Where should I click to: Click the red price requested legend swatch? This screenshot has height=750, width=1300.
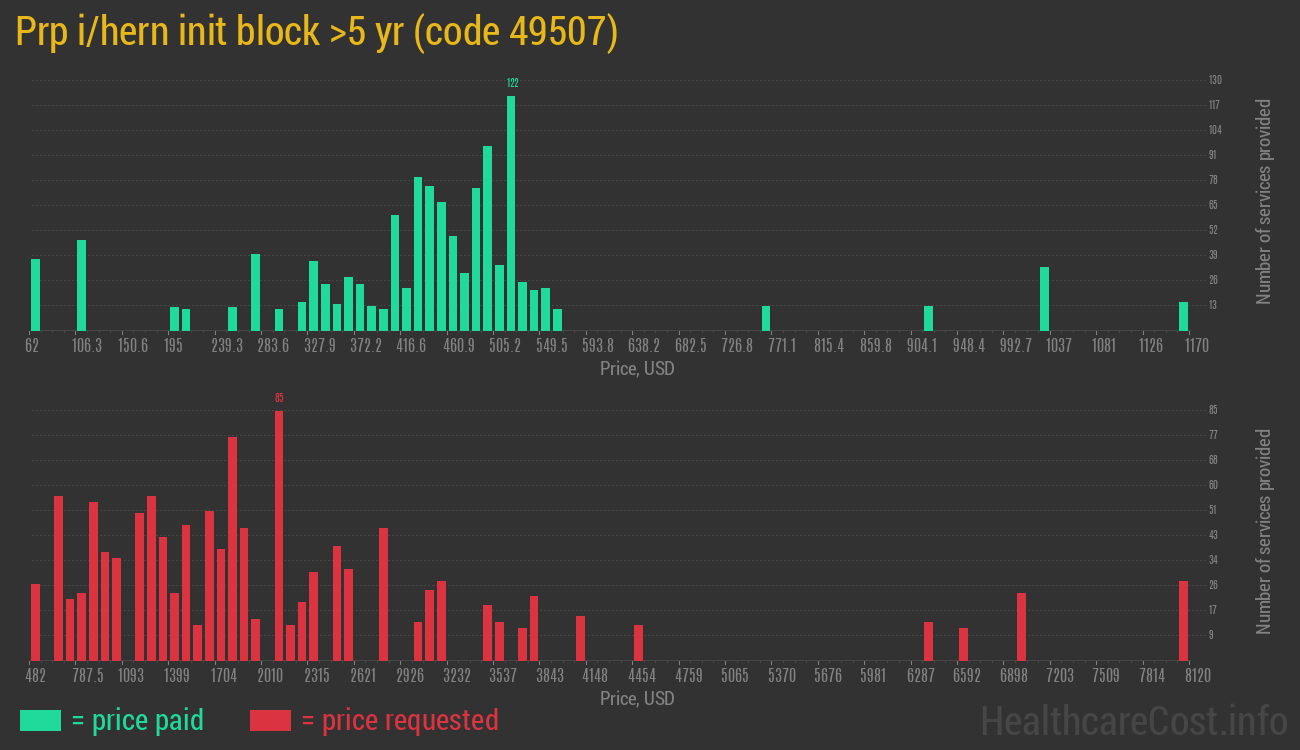click(x=270, y=720)
